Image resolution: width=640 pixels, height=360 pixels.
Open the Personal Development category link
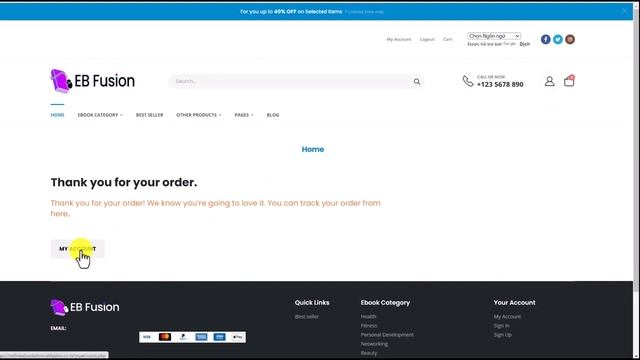pyautogui.click(x=387, y=335)
